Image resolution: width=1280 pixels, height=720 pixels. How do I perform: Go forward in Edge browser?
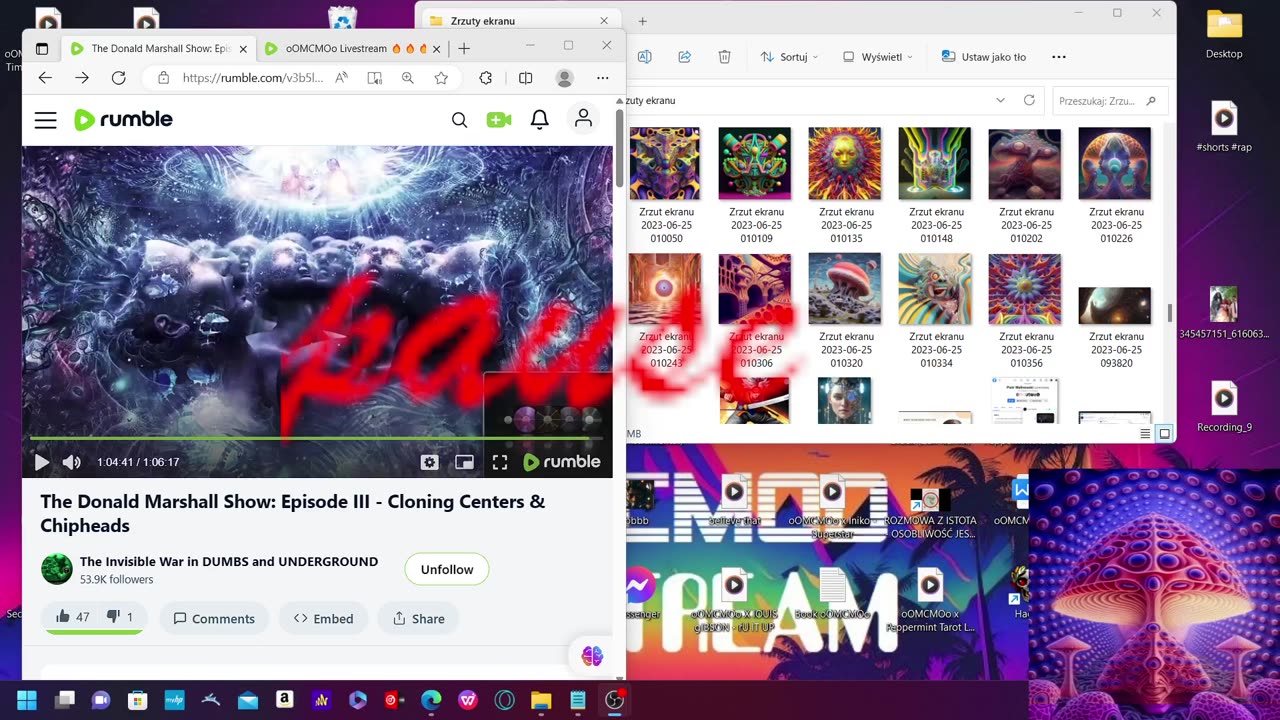click(x=82, y=77)
